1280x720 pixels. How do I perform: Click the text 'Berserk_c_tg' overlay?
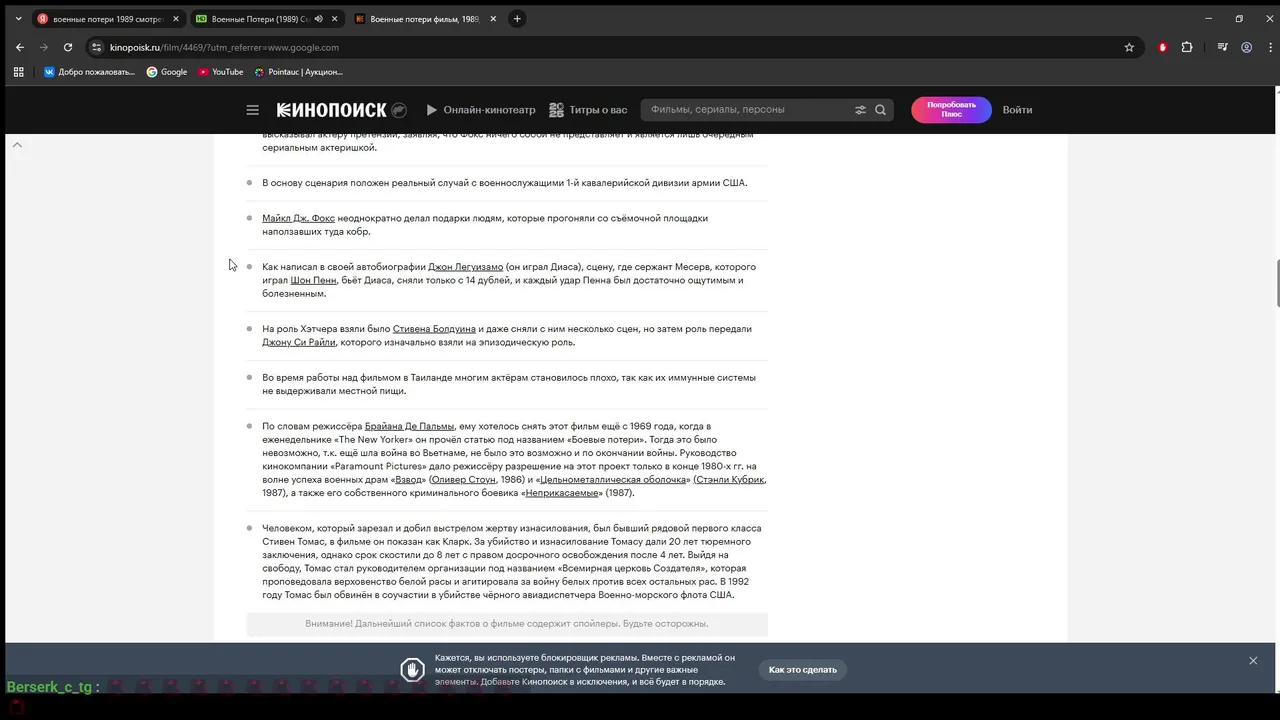pyautogui.click(x=49, y=687)
